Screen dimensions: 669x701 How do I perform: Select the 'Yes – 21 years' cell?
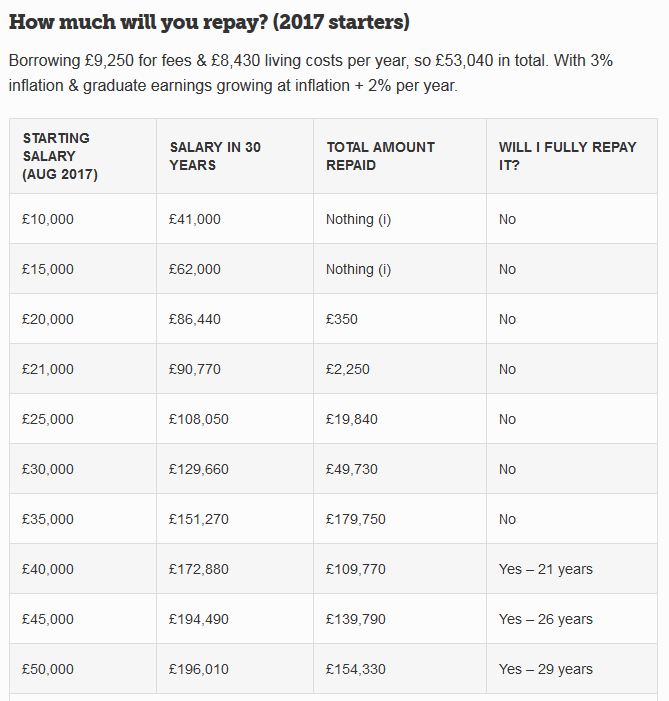click(x=572, y=569)
